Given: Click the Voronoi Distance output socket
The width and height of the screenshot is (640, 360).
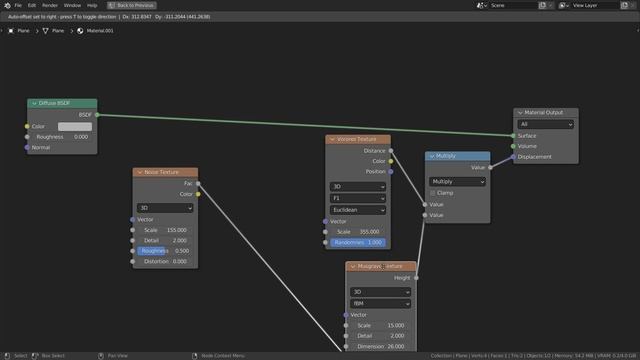Looking at the screenshot, I should (x=391, y=151).
